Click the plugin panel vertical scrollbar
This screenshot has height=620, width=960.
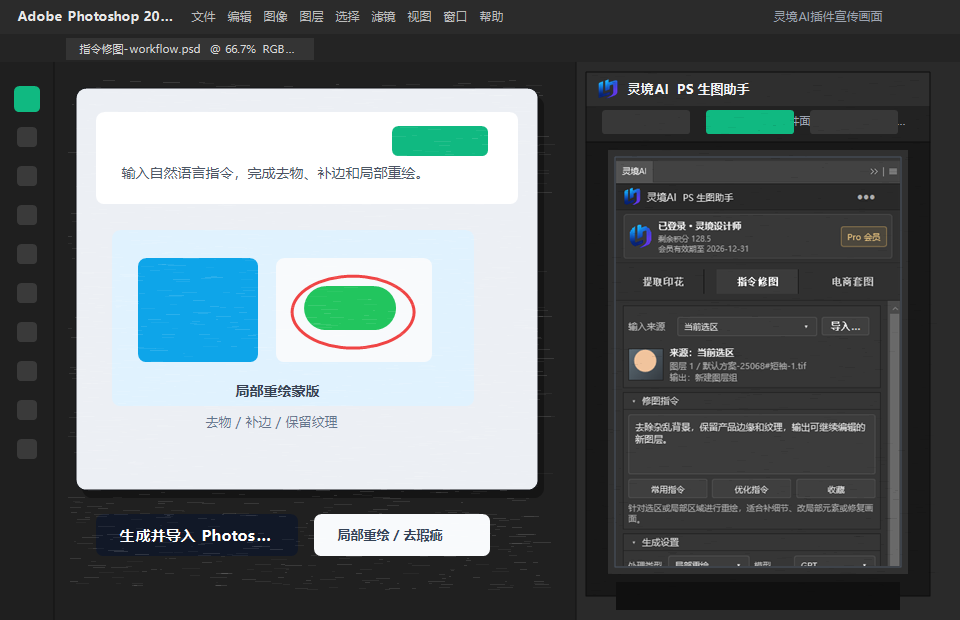[894, 438]
